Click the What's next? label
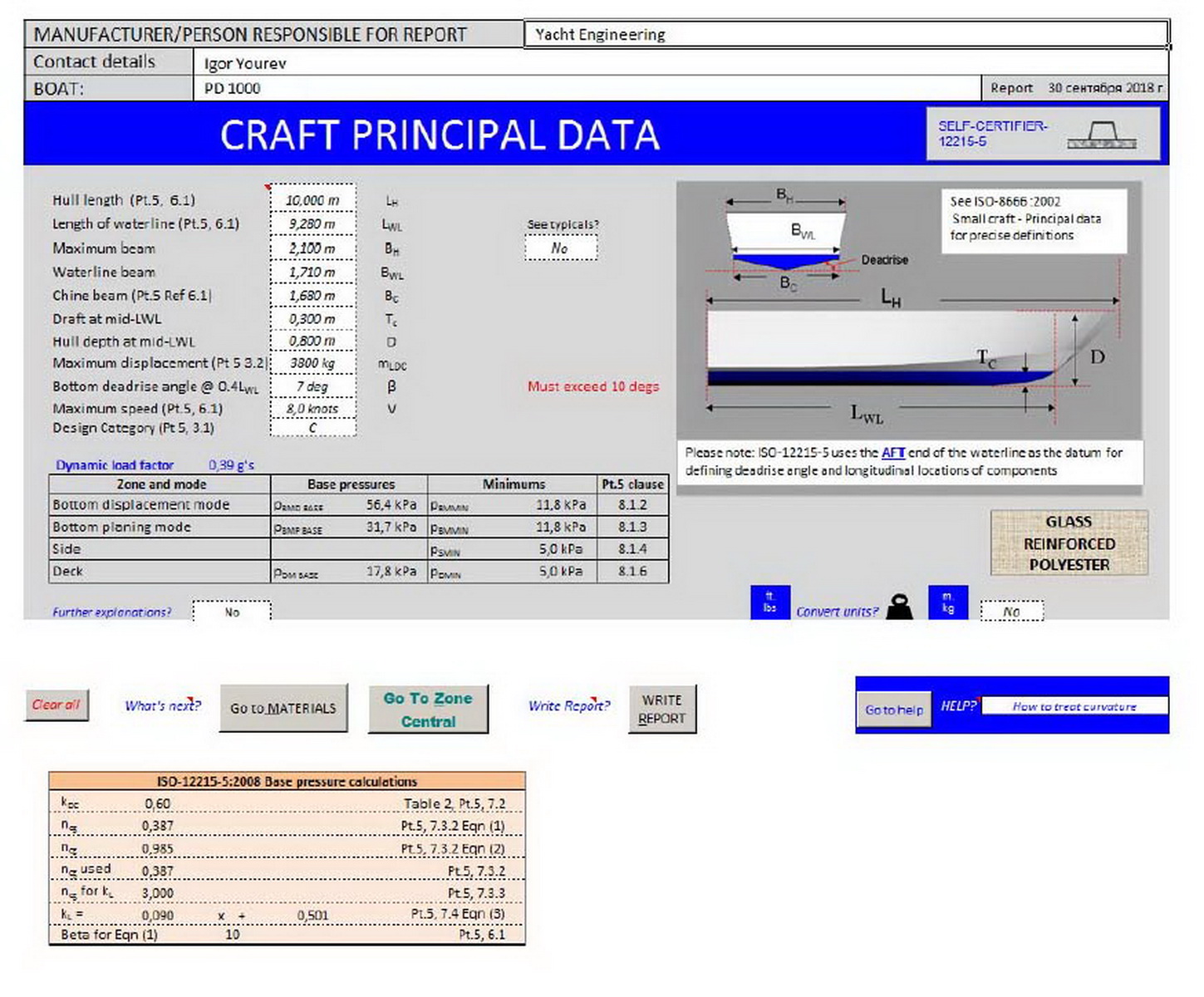1204x997 pixels. [163, 705]
